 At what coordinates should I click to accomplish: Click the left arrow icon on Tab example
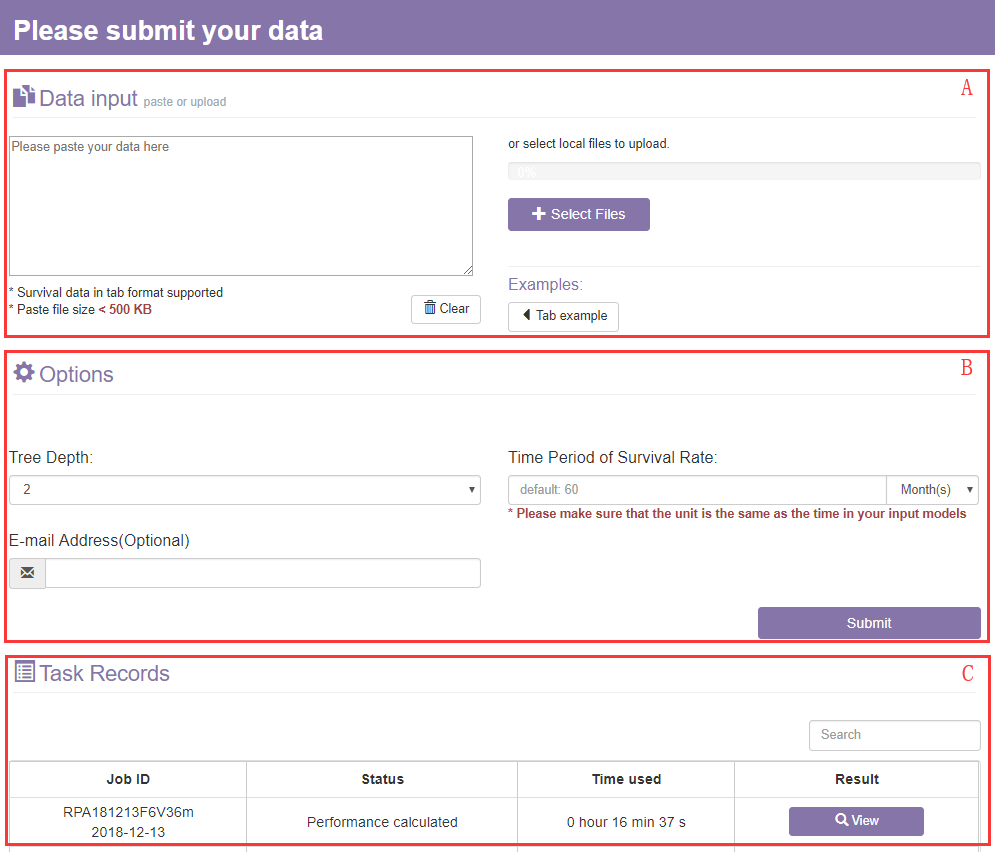pyautogui.click(x=526, y=315)
